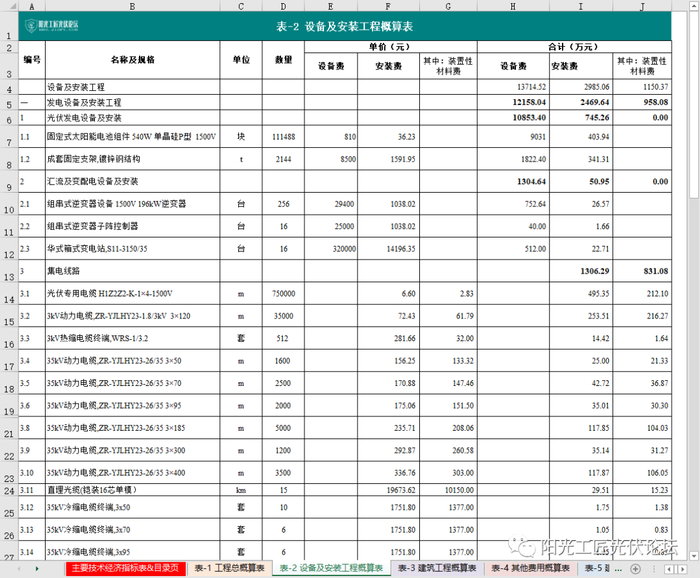Select cell 成套固定支架,镀锌钢结构
Image resolution: width=700 pixels, height=578 pixels.
click(132, 159)
